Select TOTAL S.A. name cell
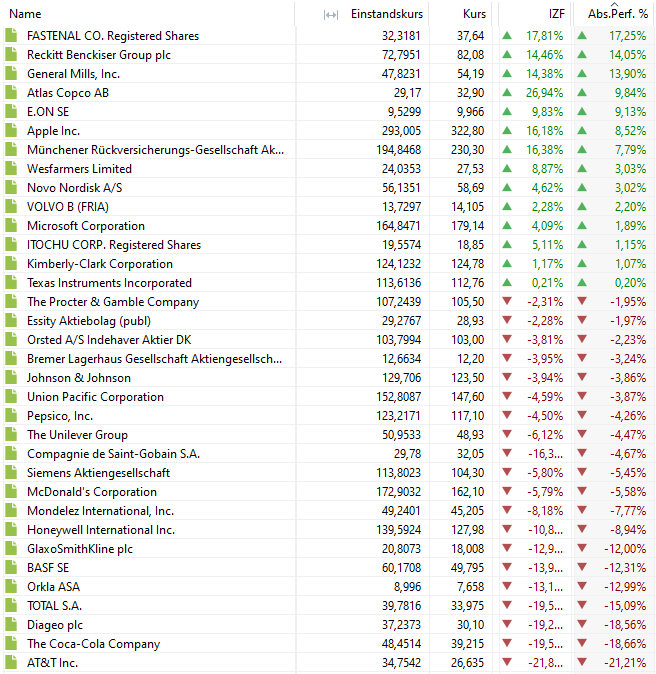The height and width of the screenshot is (674, 656). 54,605
